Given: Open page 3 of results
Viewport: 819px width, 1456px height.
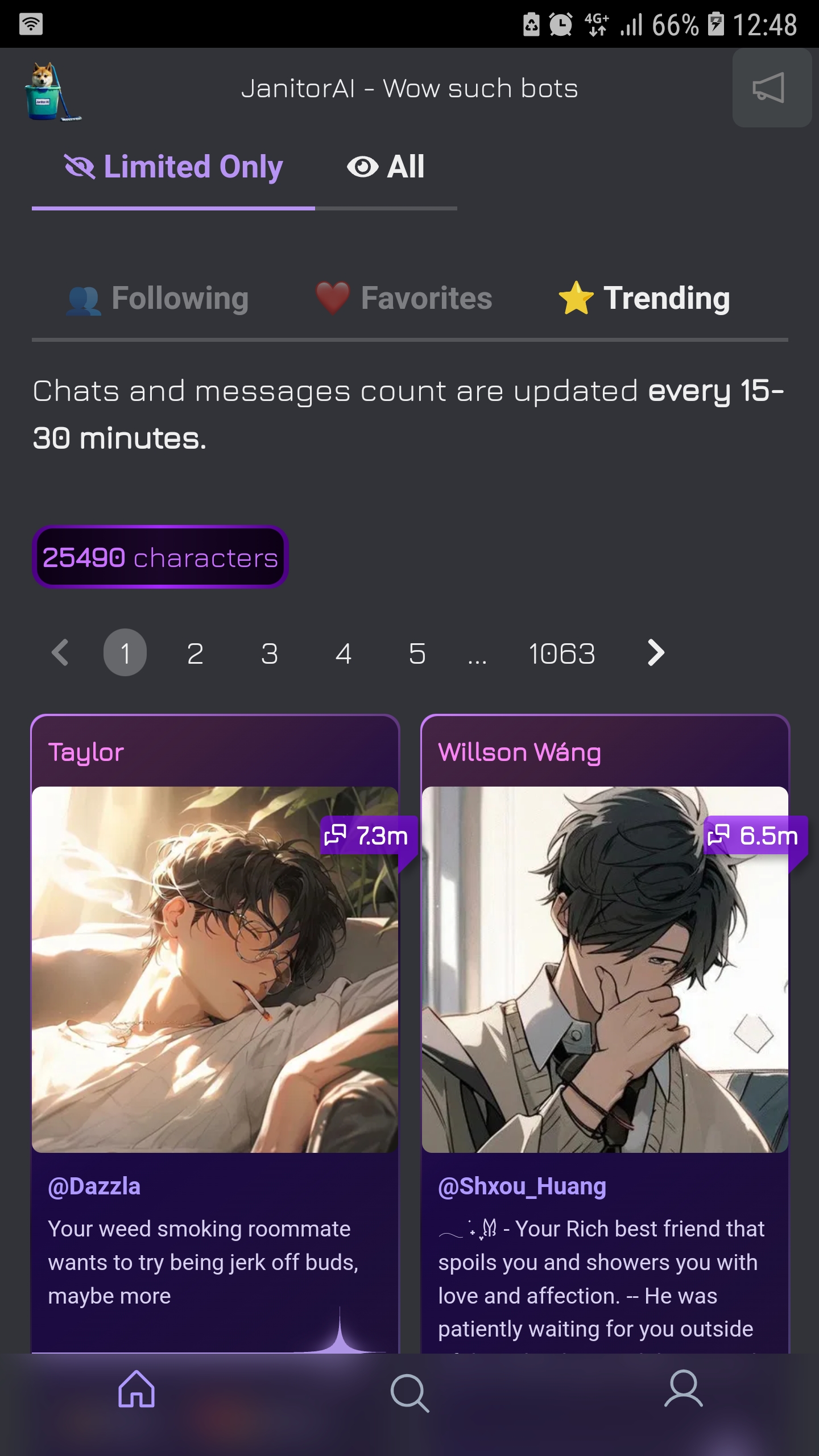Looking at the screenshot, I should click(x=270, y=653).
